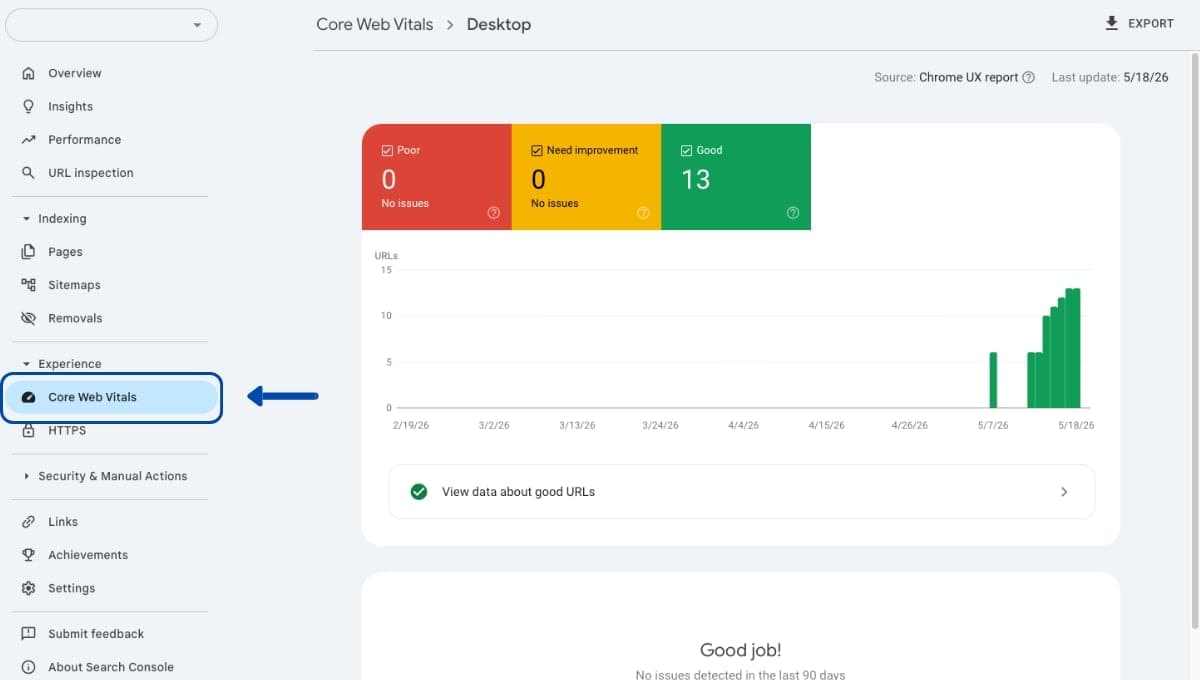
Task: Click the Submit feedback speech icon
Action: point(28,634)
